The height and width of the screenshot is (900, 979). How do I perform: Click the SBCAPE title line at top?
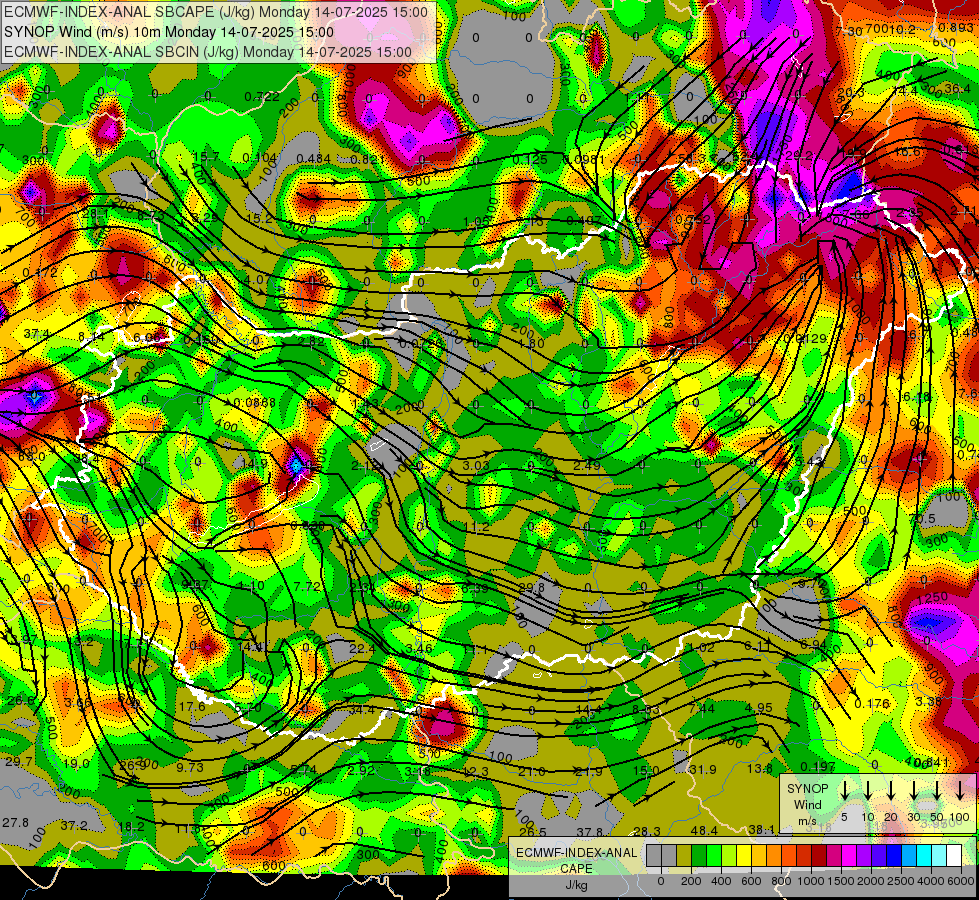[x=216, y=12]
